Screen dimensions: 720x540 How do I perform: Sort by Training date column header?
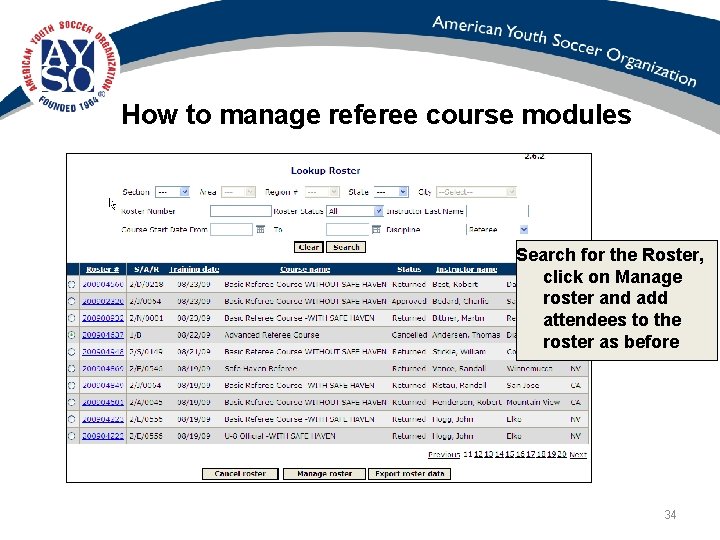coord(194,269)
